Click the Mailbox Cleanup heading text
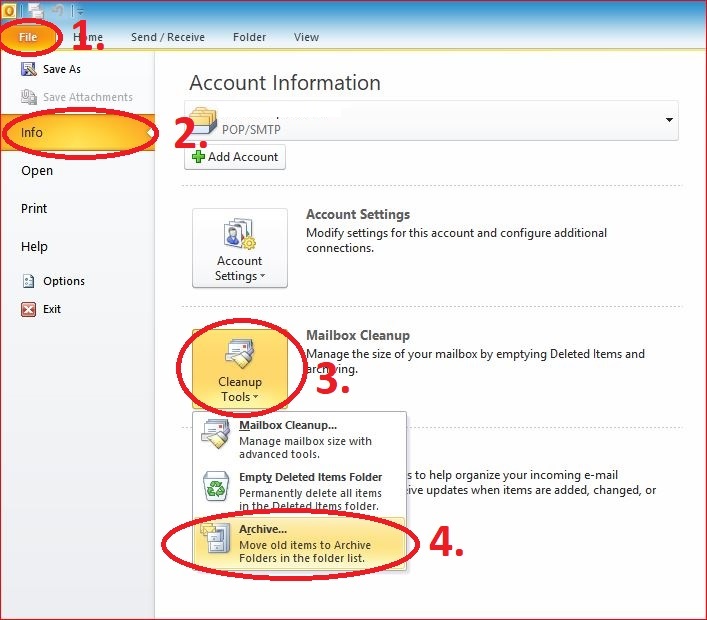The height and width of the screenshot is (620, 707). 358,335
